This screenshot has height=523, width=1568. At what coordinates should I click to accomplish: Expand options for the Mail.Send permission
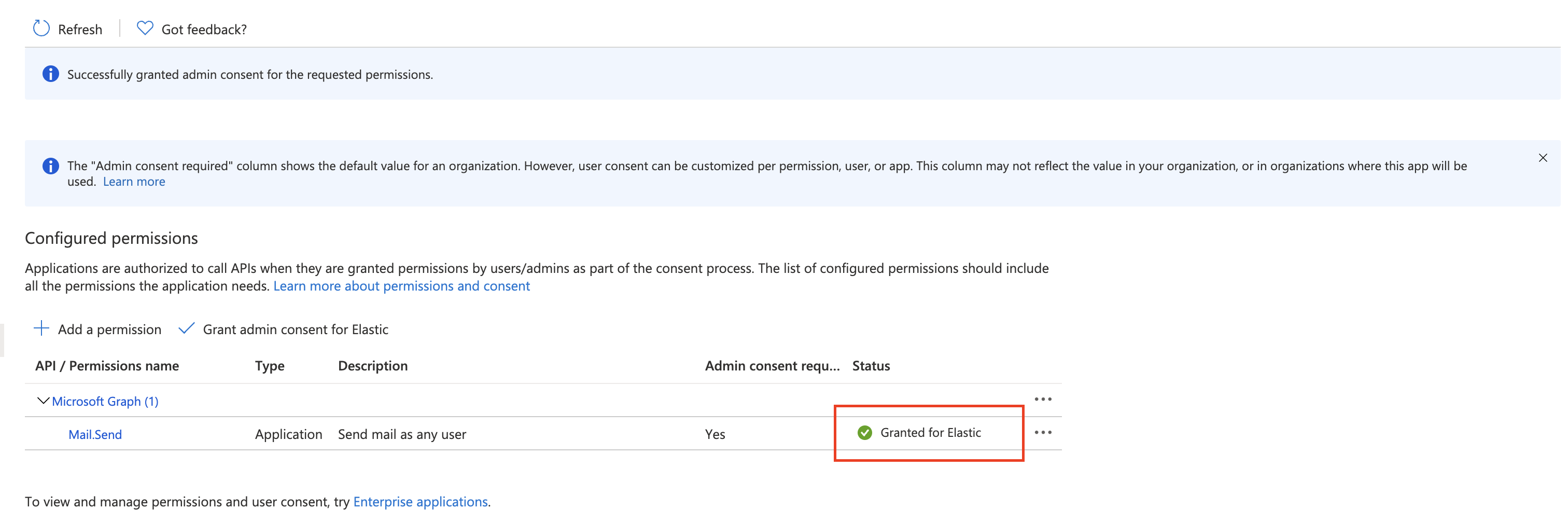pos(1043,432)
